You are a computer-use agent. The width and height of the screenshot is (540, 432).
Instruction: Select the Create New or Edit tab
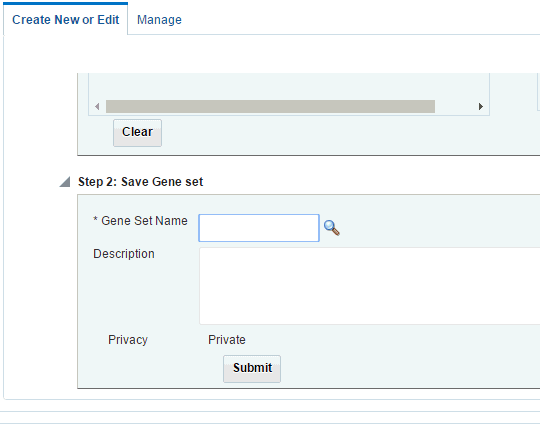(x=65, y=20)
